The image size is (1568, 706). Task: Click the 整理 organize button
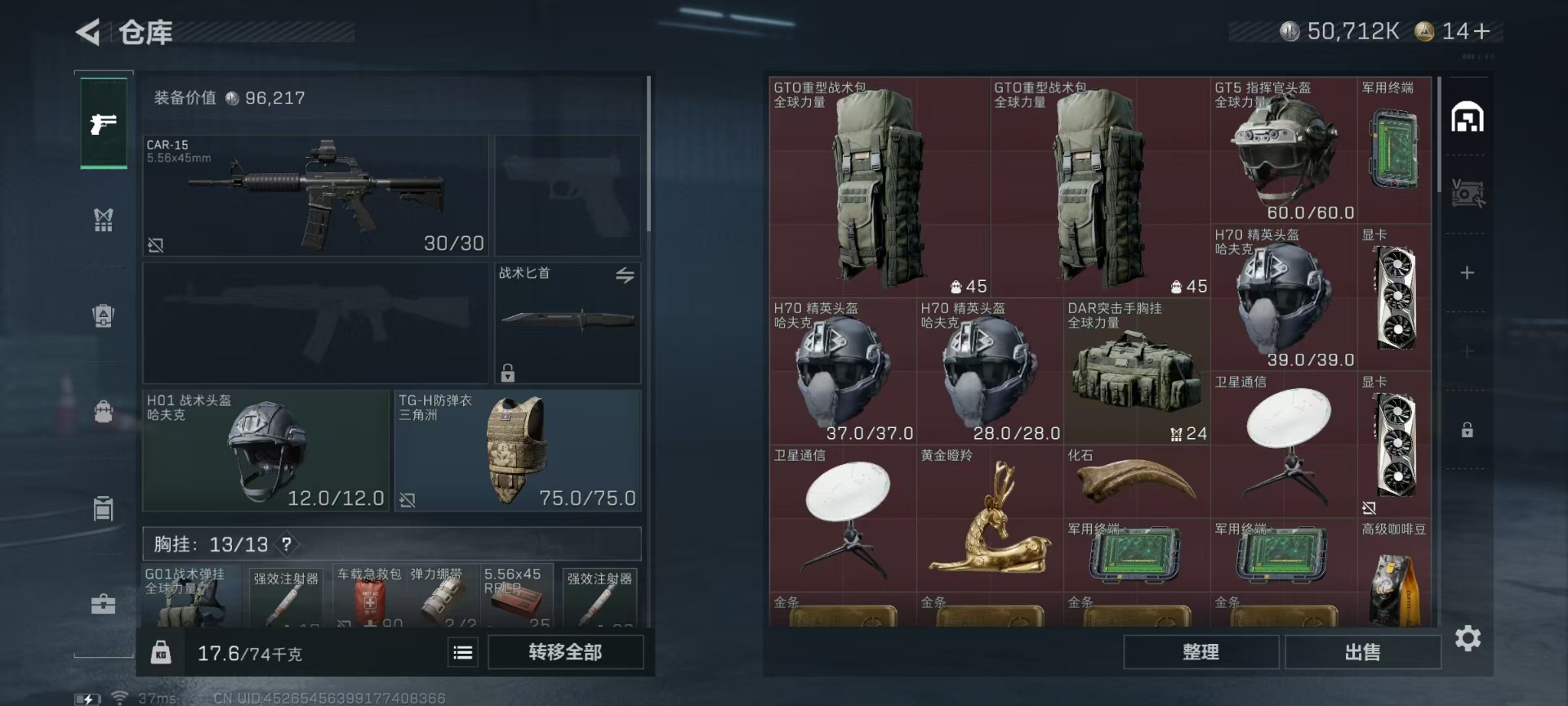[1200, 652]
